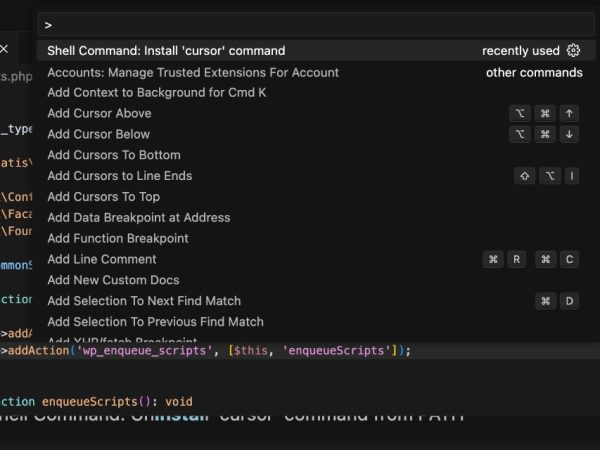Run the Add Line Comment command
Image resolution: width=600 pixels, height=450 pixels.
pos(316,259)
